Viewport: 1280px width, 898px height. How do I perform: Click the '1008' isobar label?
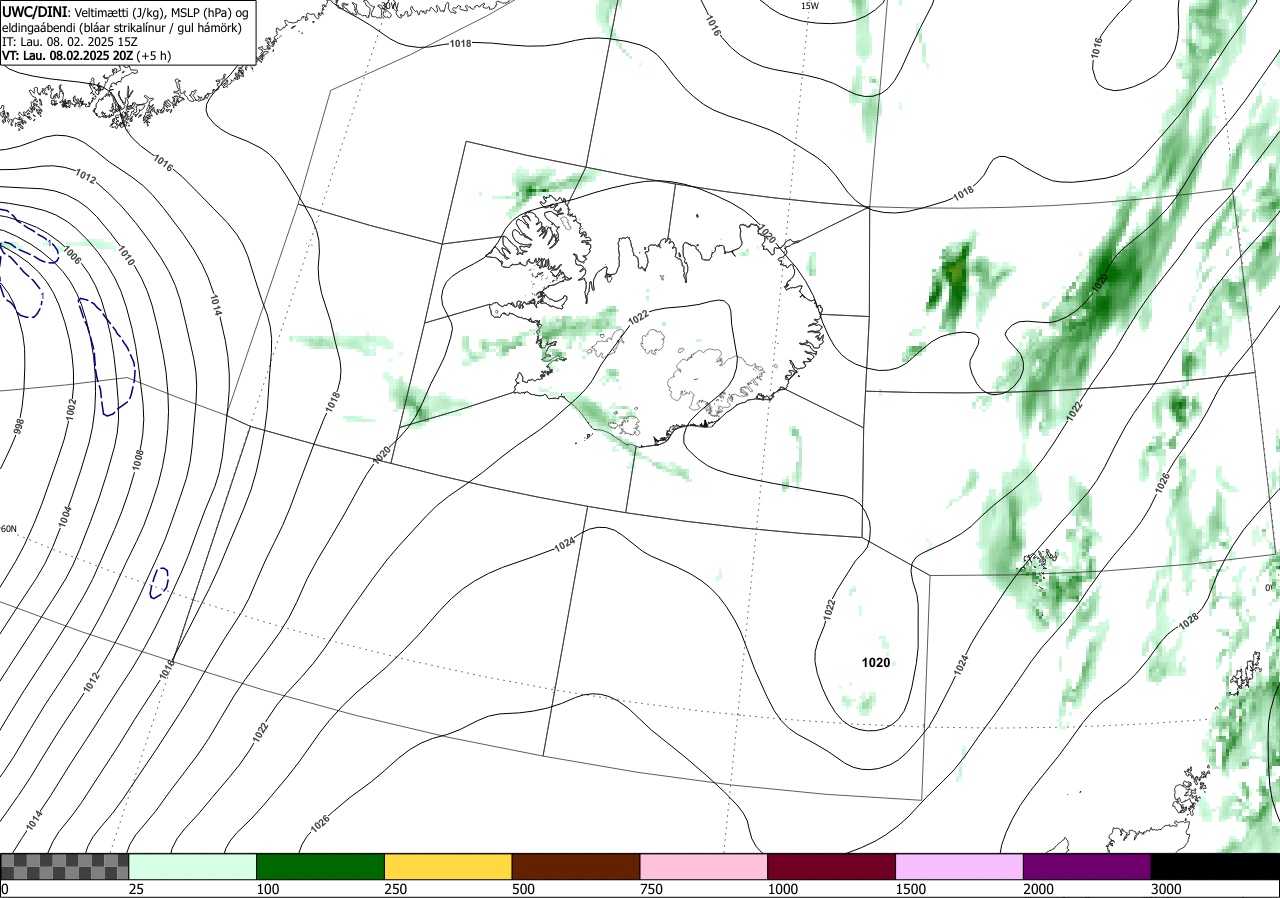coord(138,460)
